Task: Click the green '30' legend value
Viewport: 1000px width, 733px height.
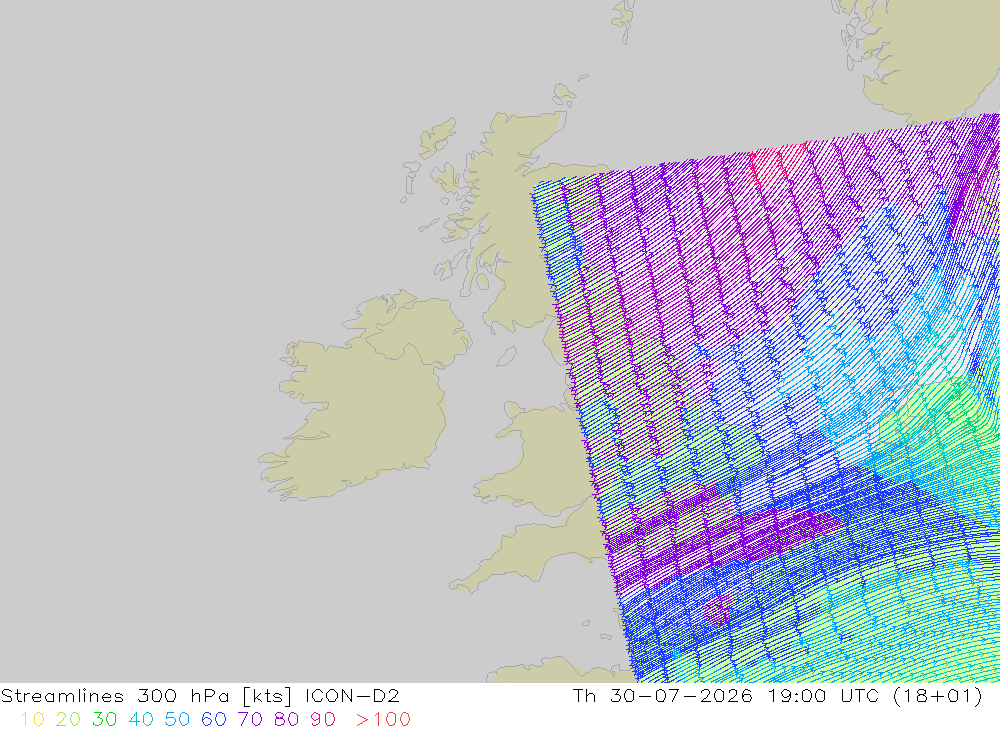Action: point(105,719)
